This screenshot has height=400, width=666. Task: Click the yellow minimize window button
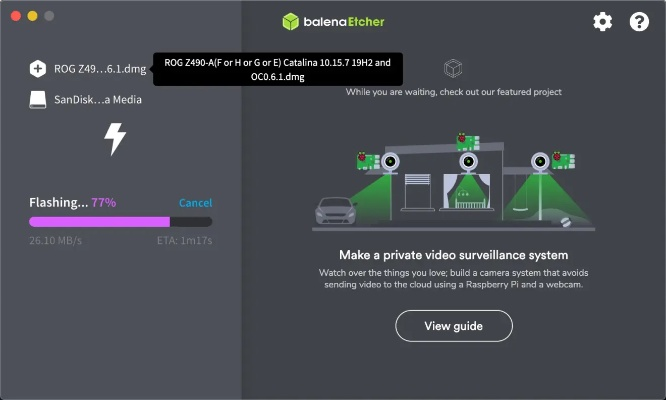[x=32, y=16]
